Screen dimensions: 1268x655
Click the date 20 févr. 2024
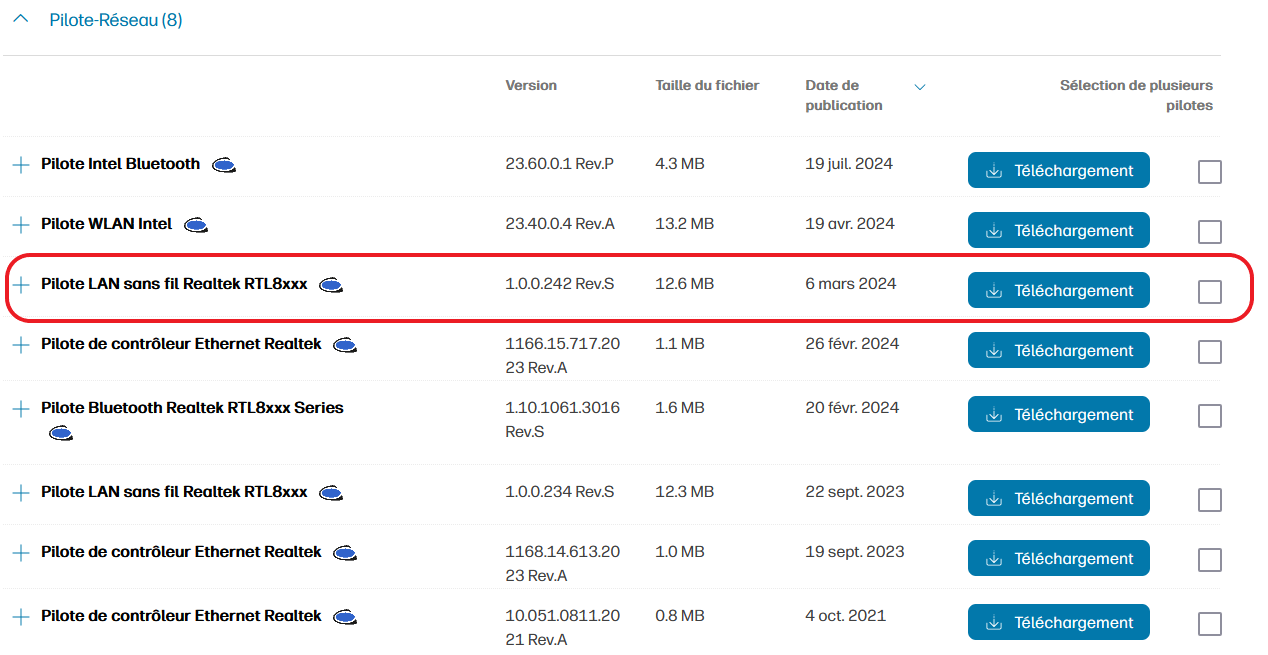tap(852, 408)
